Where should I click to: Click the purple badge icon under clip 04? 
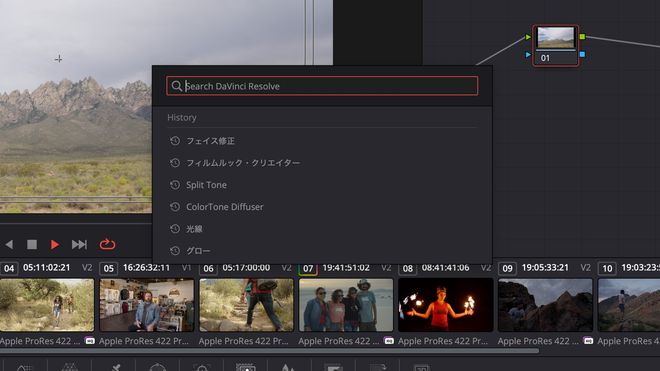[x=90, y=341]
